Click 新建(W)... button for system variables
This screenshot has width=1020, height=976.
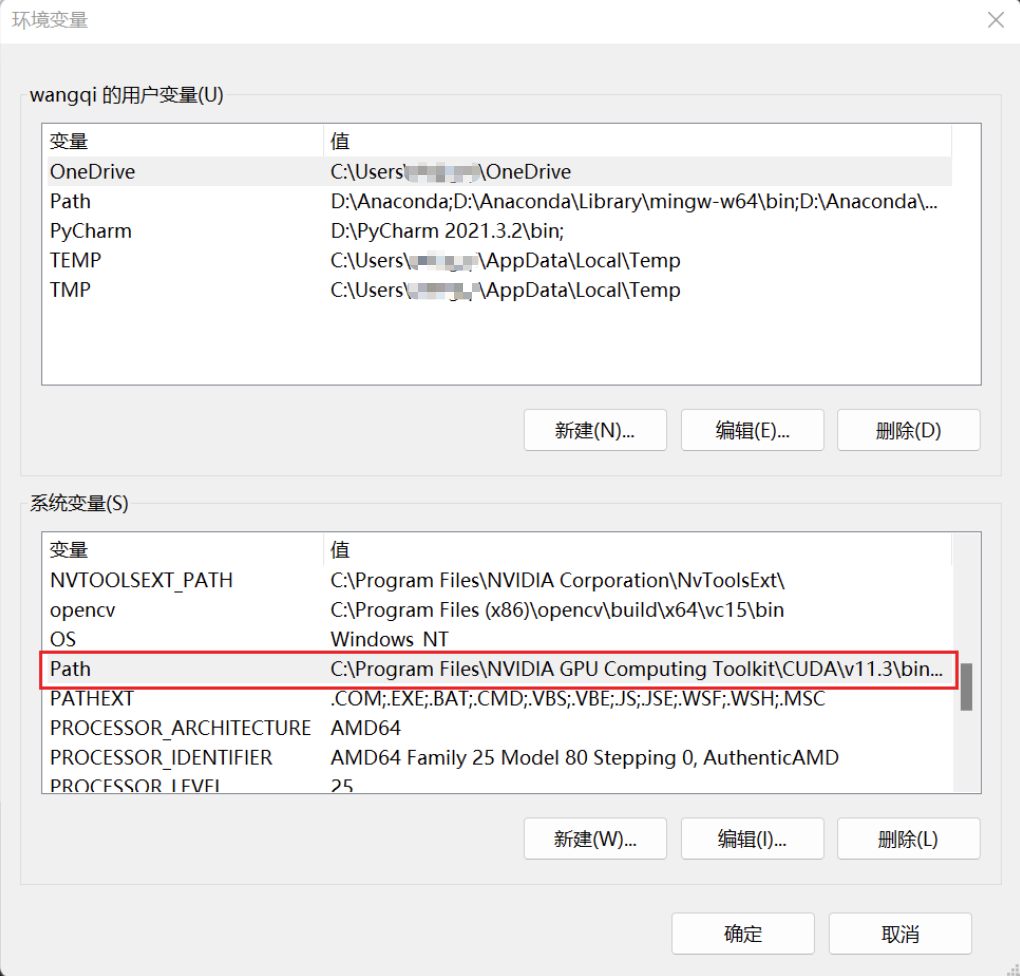click(x=595, y=839)
